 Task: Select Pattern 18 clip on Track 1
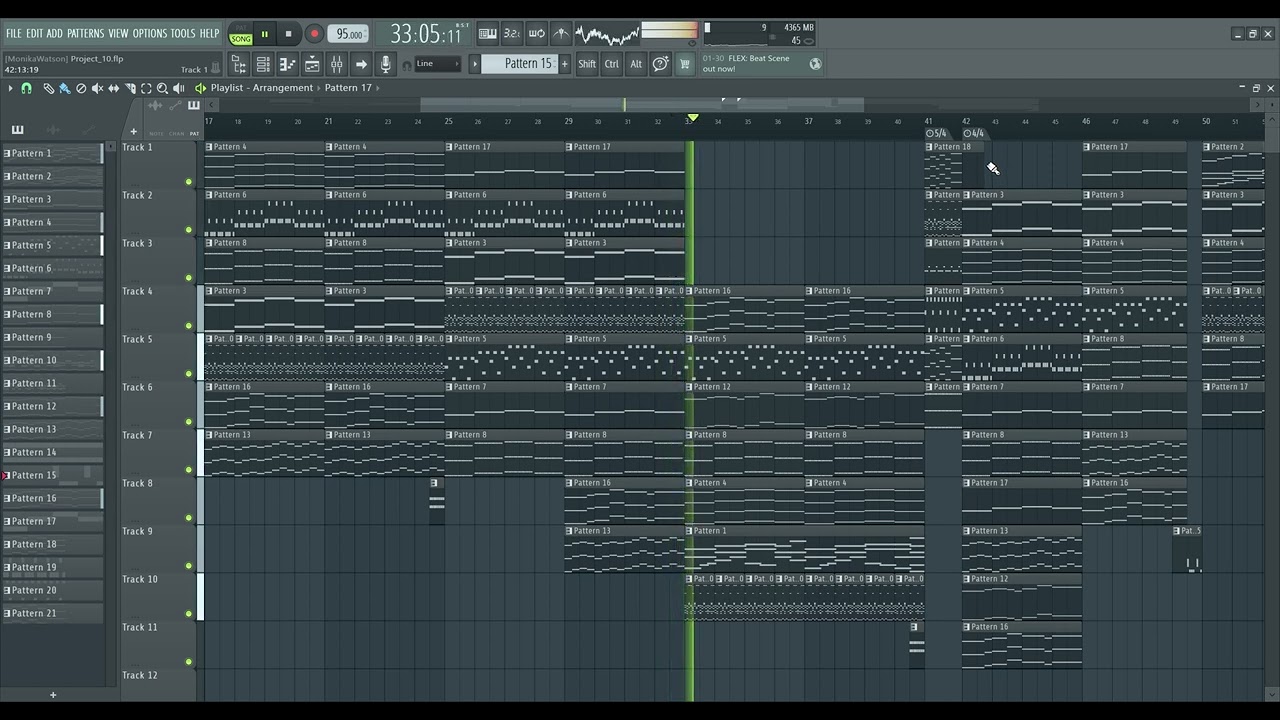click(943, 165)
